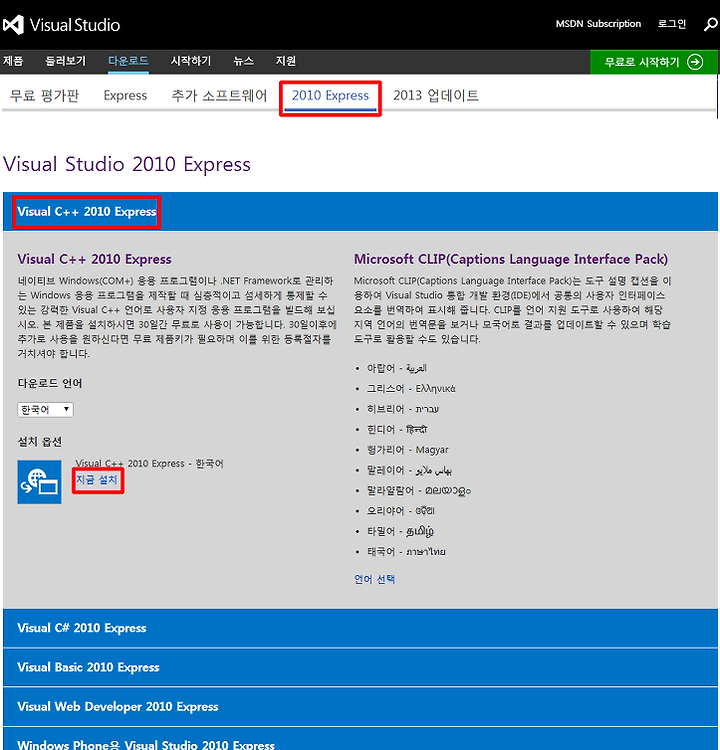The image size is (720, 750).
Task: Switch to the 추가 소프트웨어 tab
Action: [x=219, y=96]
